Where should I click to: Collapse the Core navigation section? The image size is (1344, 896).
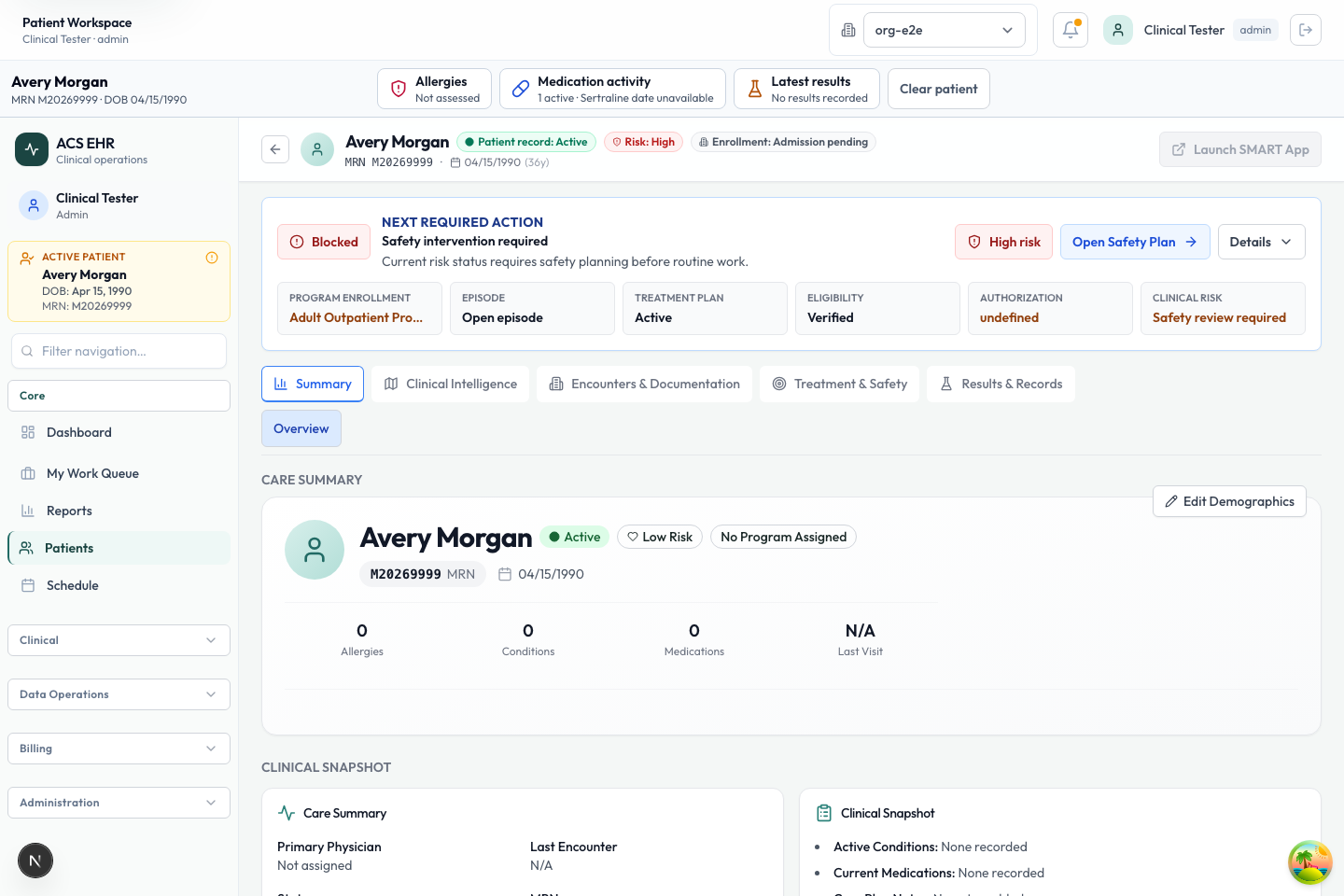click(119, 396)
